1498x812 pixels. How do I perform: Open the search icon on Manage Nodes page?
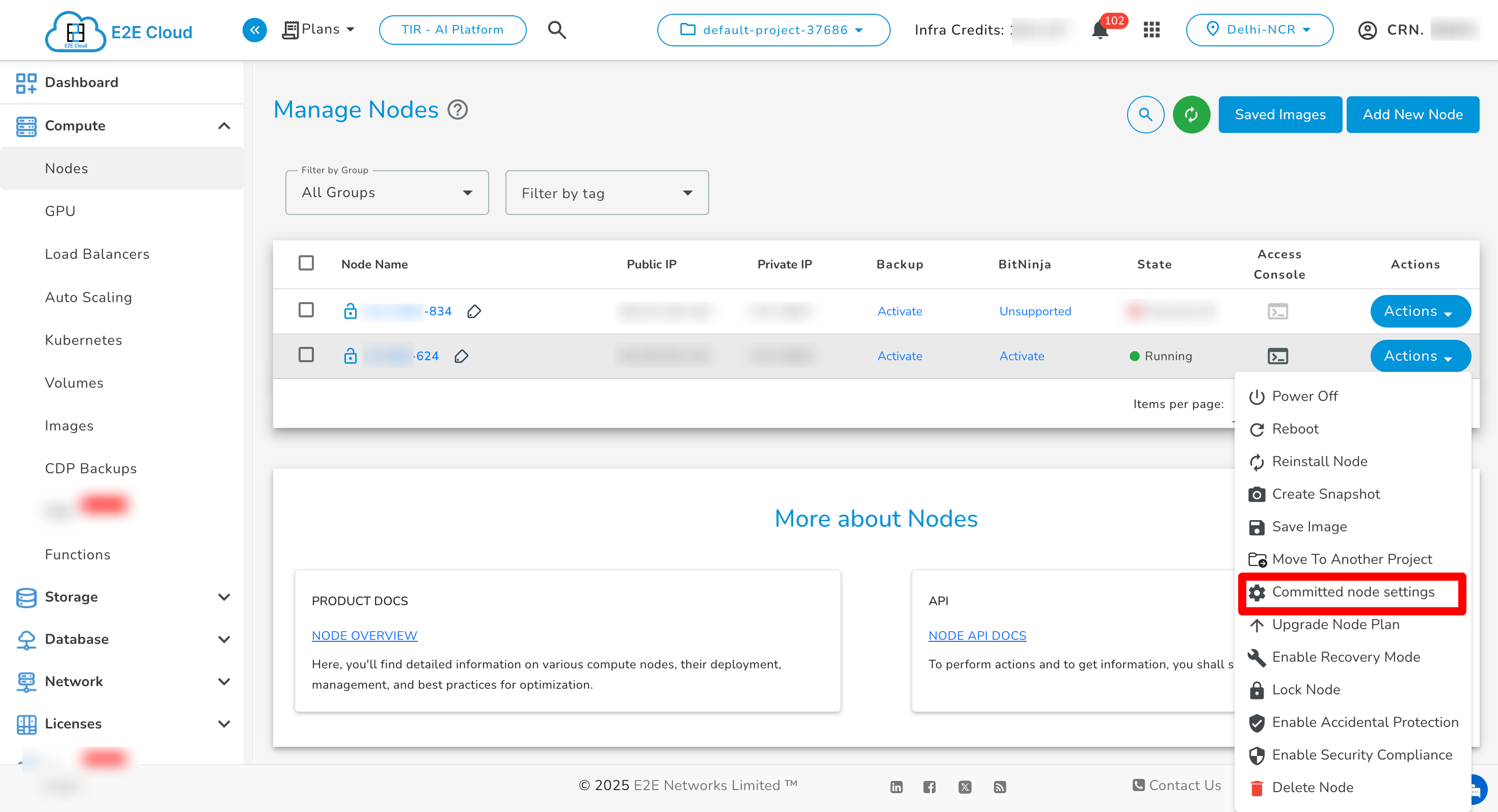[x=1145, y=115]
